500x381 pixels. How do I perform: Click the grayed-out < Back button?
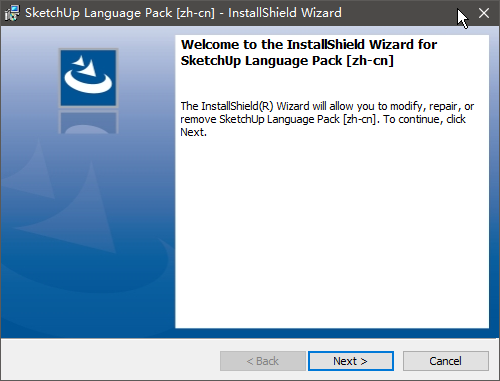263,361
